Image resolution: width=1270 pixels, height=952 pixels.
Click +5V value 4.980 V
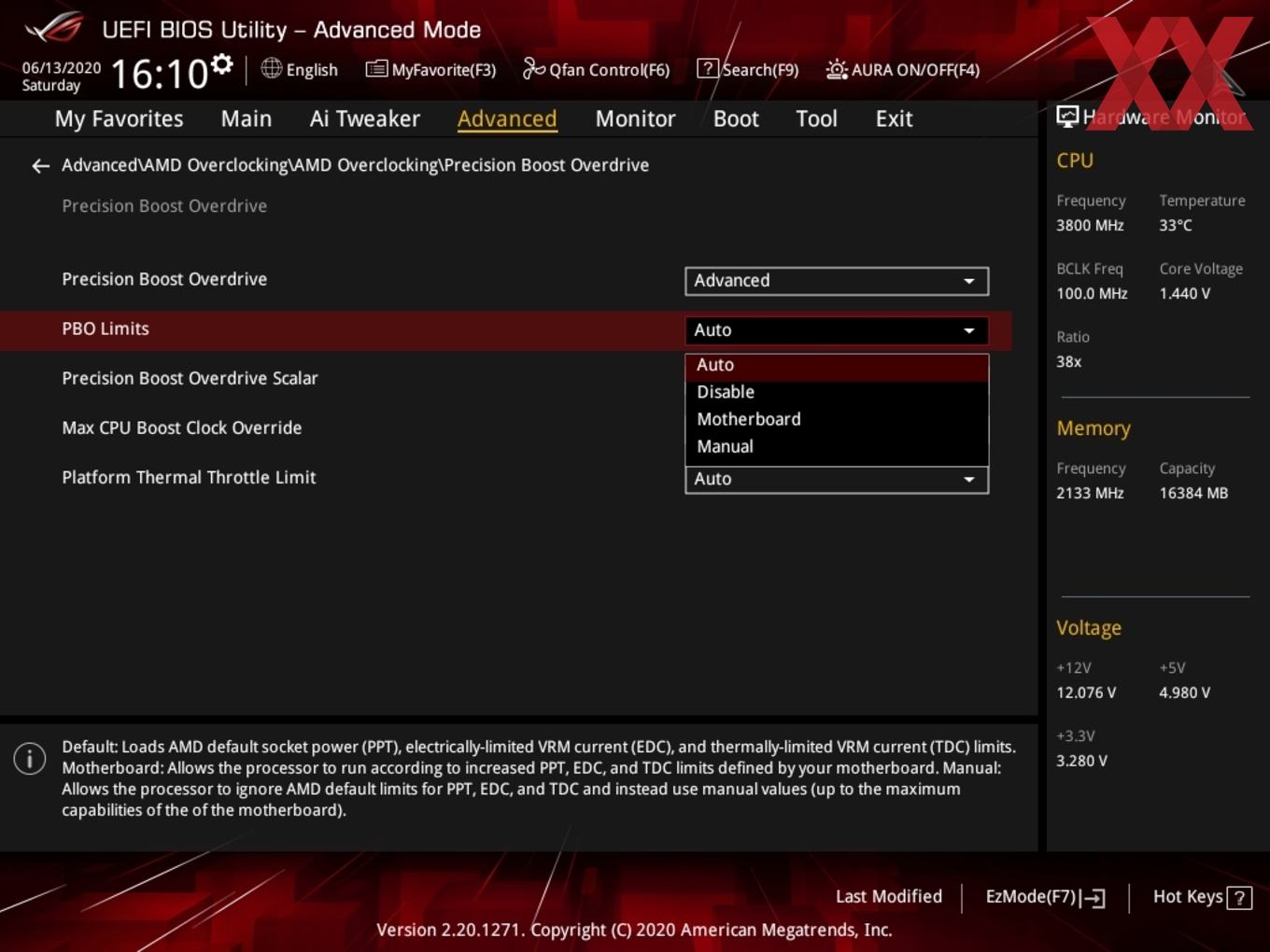pyautogui.click(x=1184, y=693)
